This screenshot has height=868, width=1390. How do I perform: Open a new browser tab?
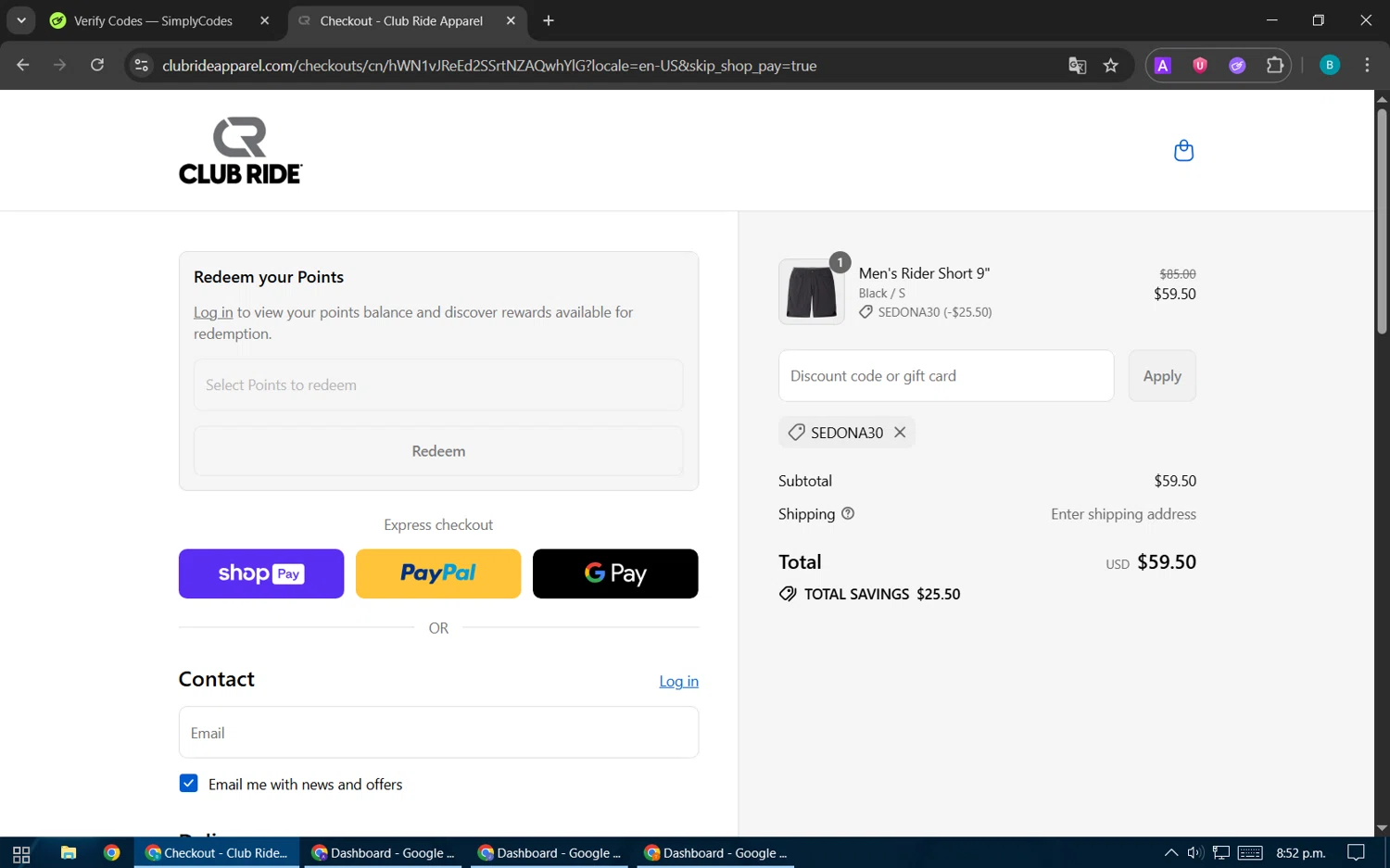[549, 20]
